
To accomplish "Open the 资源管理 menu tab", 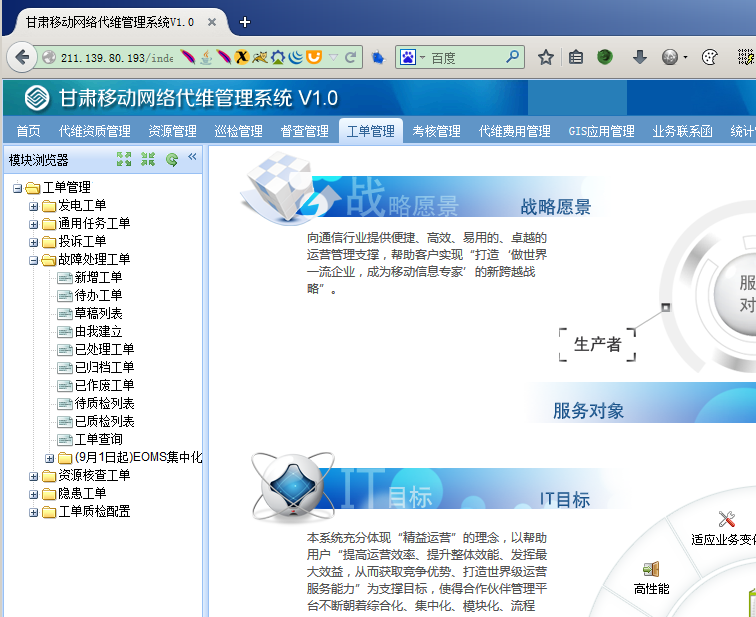I will pos(173,131).
